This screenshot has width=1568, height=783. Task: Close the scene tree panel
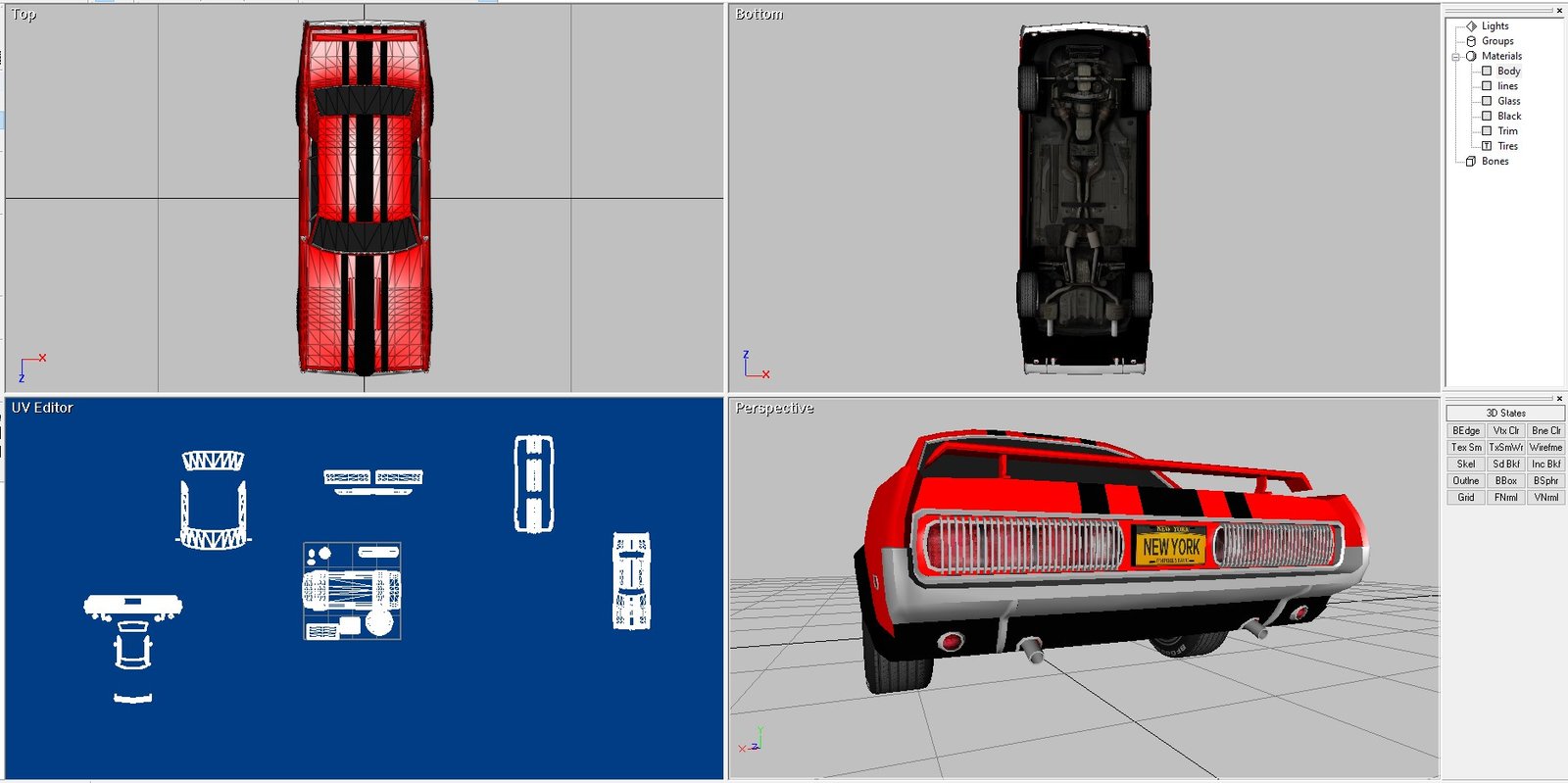(x=1559, y=11)
